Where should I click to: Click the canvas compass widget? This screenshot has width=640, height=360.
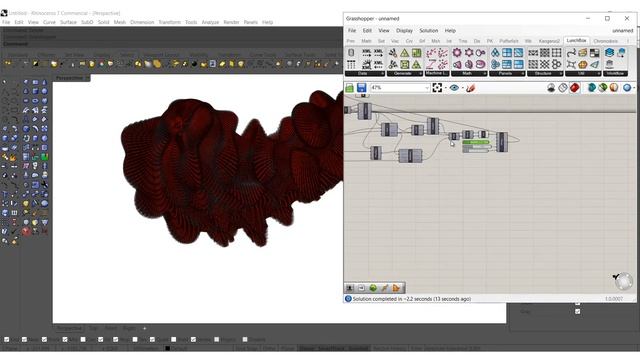coord(623,281)
